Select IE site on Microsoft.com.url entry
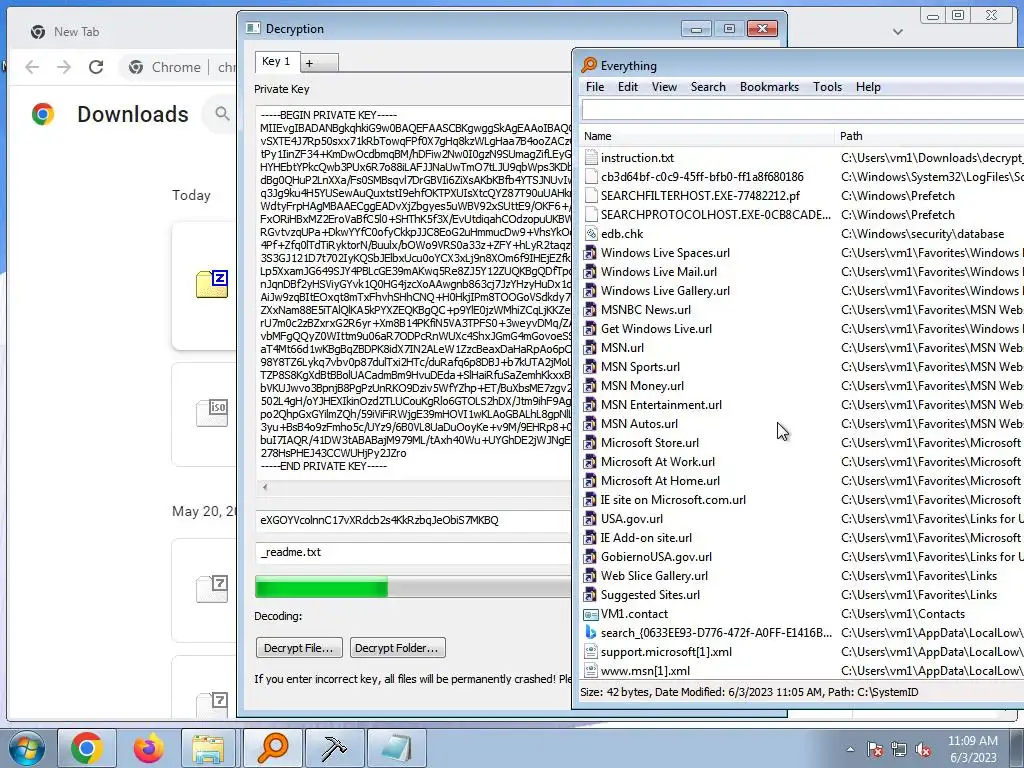 click(673, 500)
